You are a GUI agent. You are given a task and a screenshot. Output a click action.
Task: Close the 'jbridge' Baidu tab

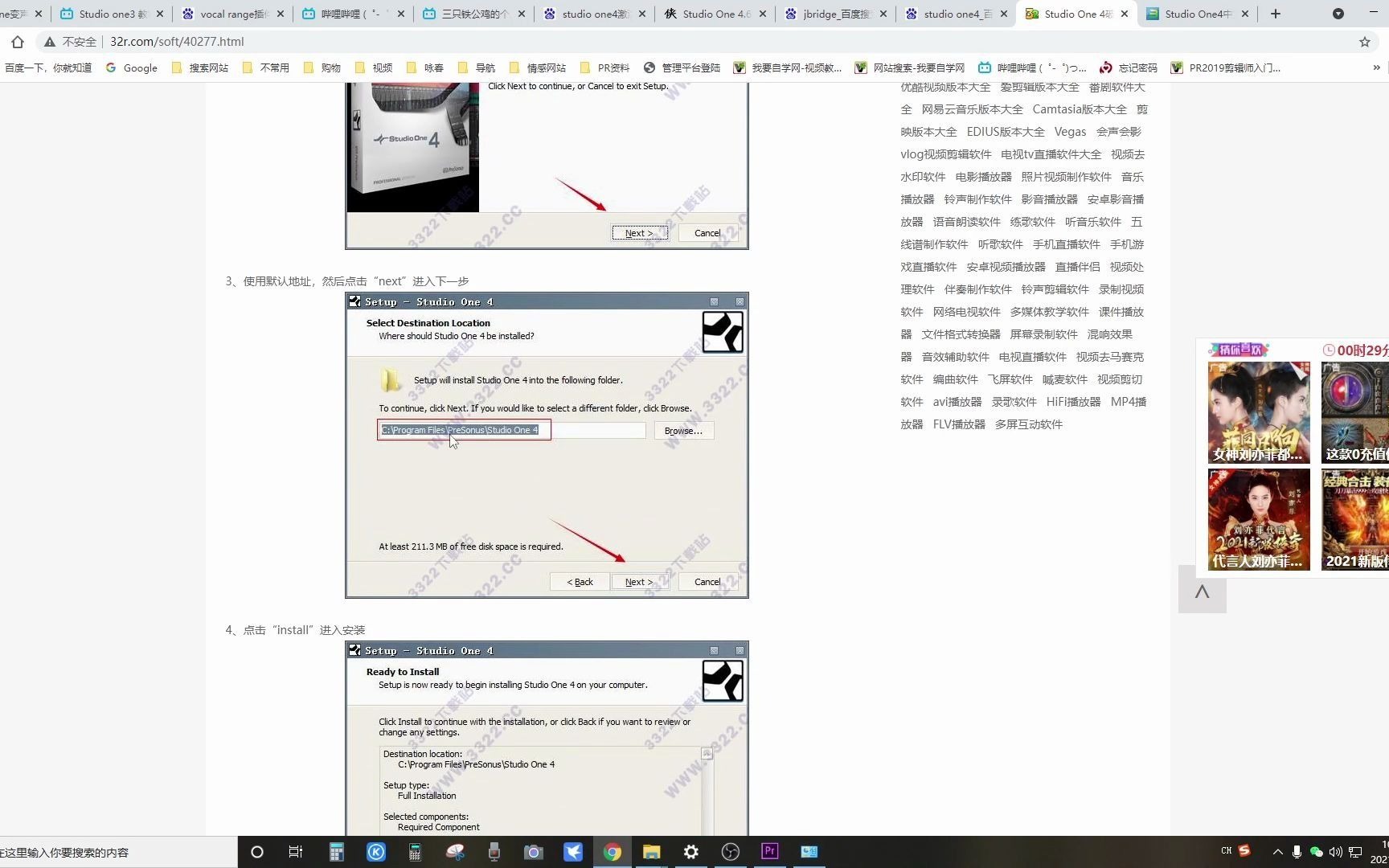pos(883,14)
